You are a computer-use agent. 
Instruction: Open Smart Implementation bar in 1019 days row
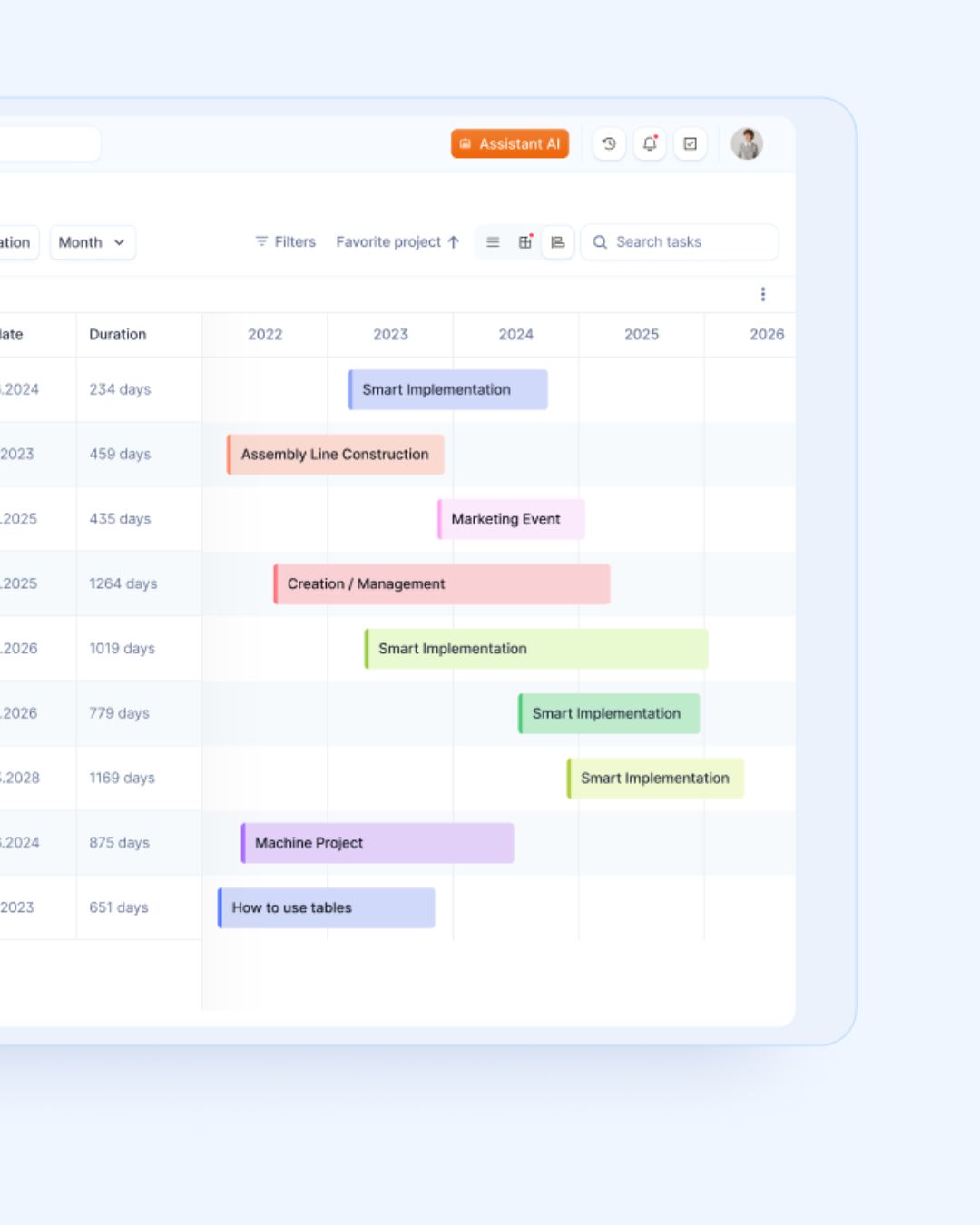pyautogui.click(x=536, y=649)
